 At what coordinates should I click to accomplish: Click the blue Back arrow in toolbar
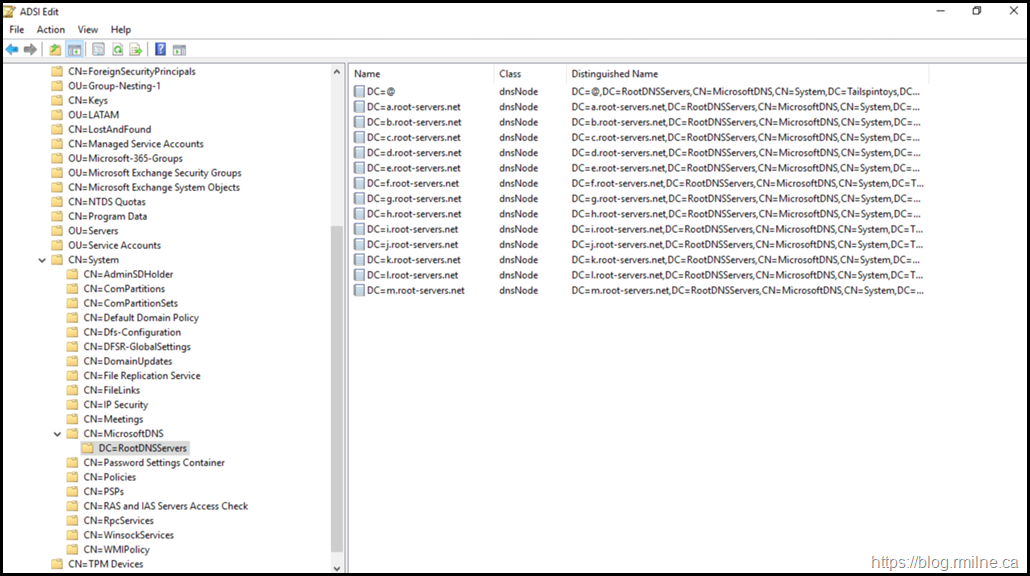coord(12,49)
